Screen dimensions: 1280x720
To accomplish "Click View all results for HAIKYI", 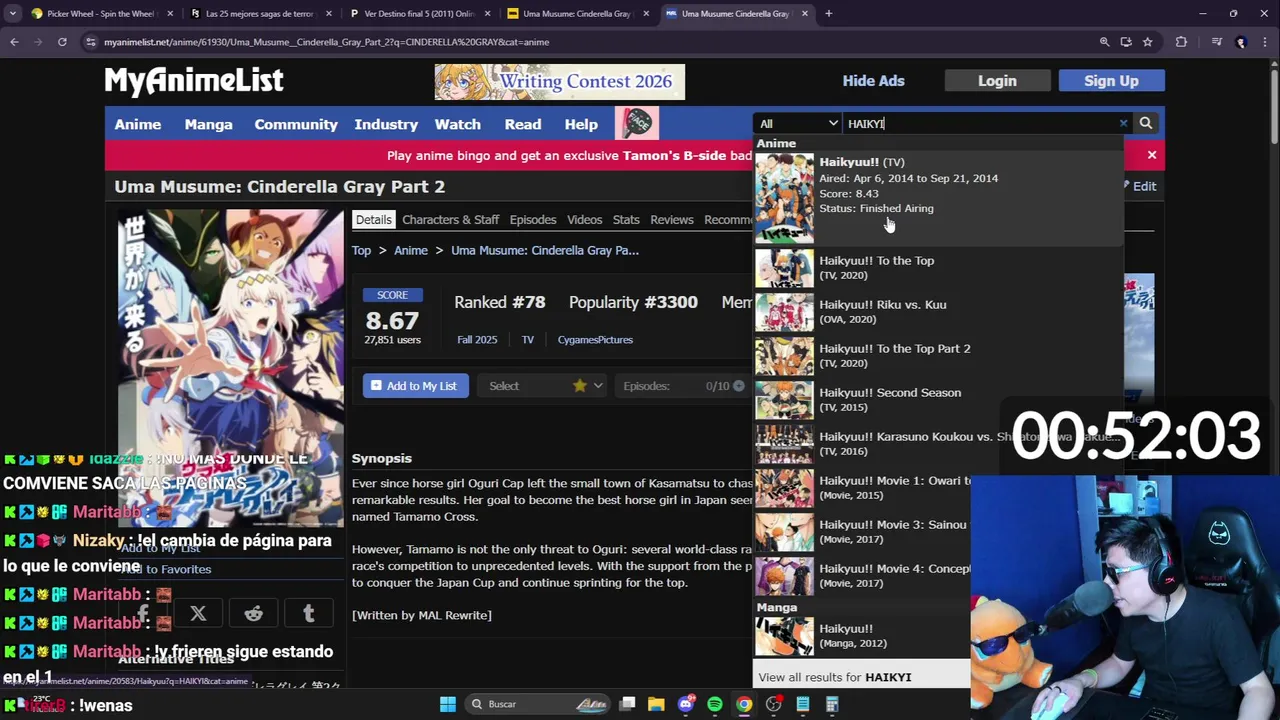I will (835, 677).
